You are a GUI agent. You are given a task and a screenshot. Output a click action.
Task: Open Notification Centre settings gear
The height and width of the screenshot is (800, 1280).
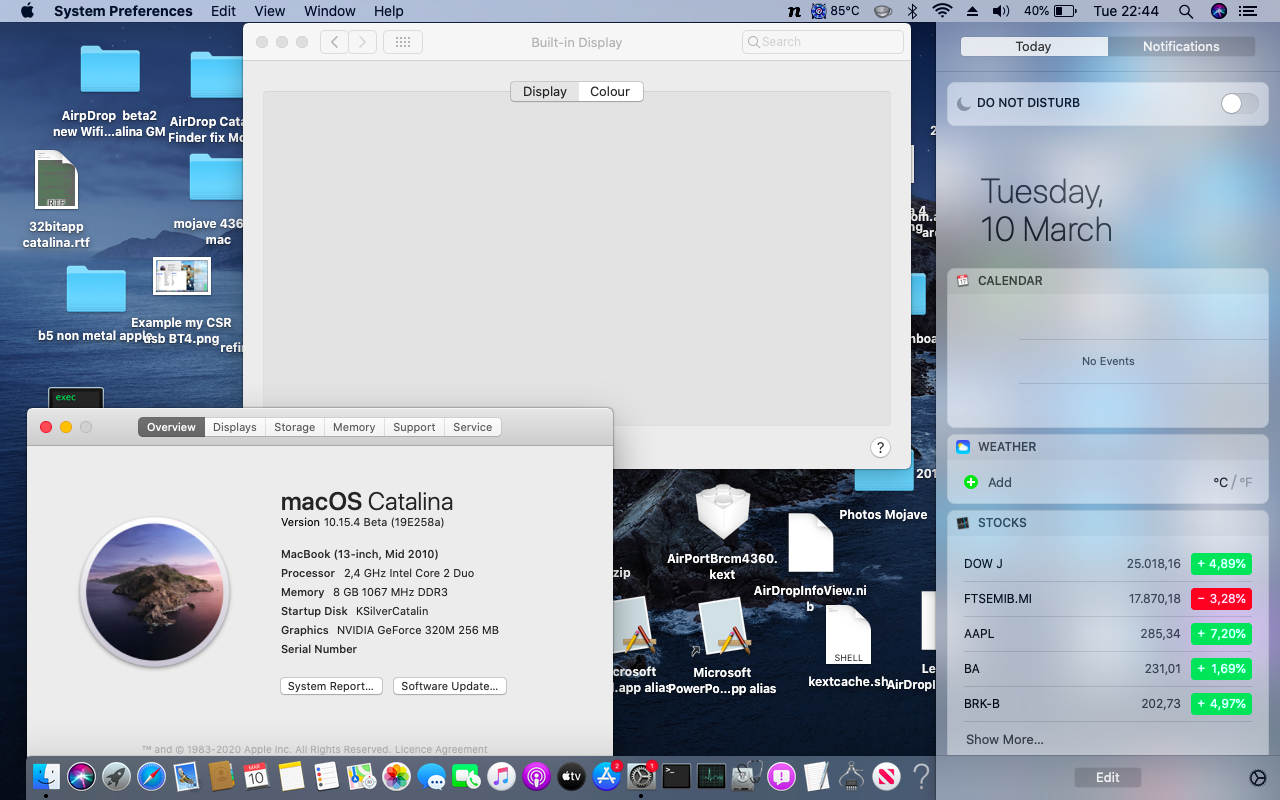[x=1258, y=778]
